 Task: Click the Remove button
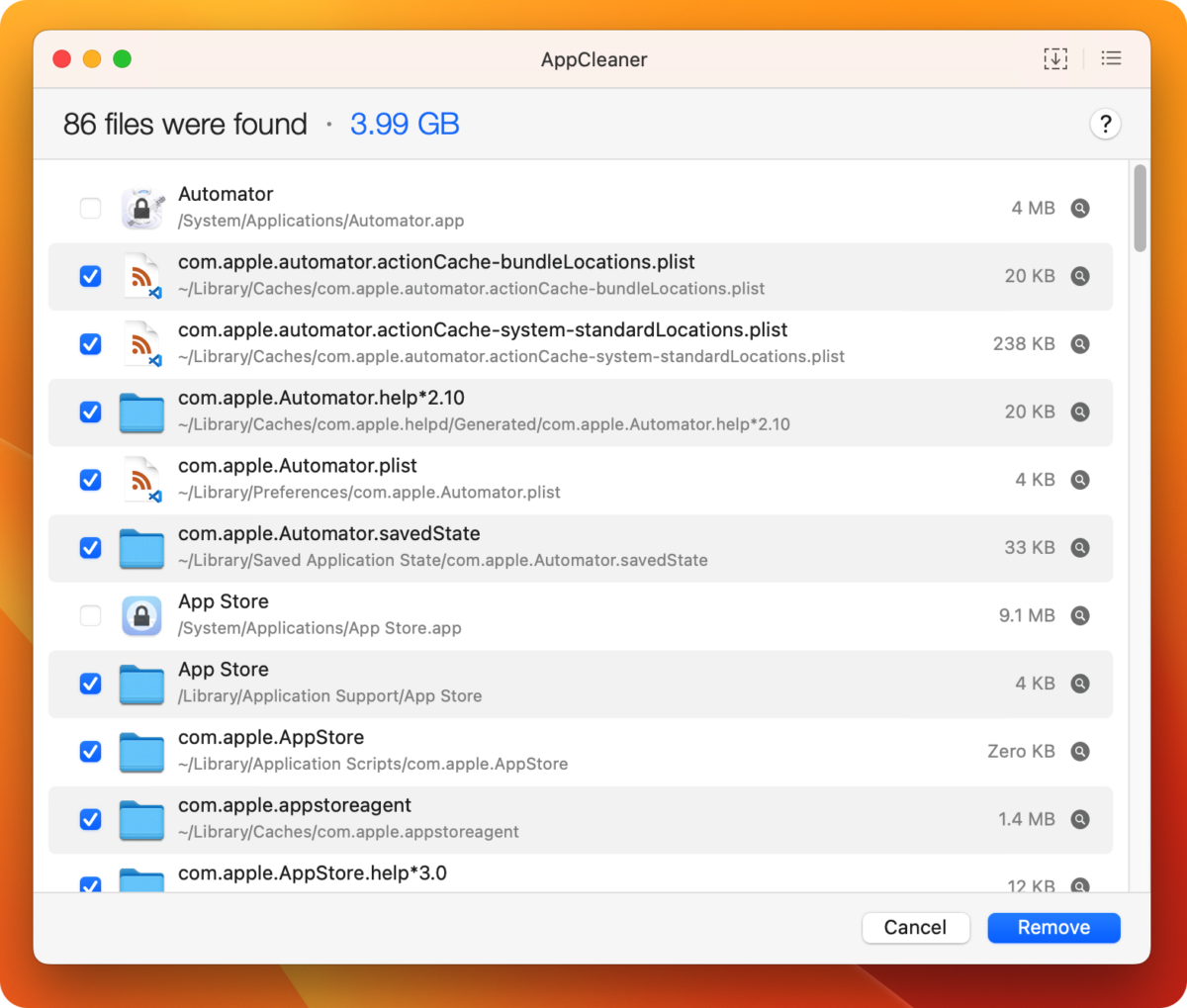point(1053,928)
